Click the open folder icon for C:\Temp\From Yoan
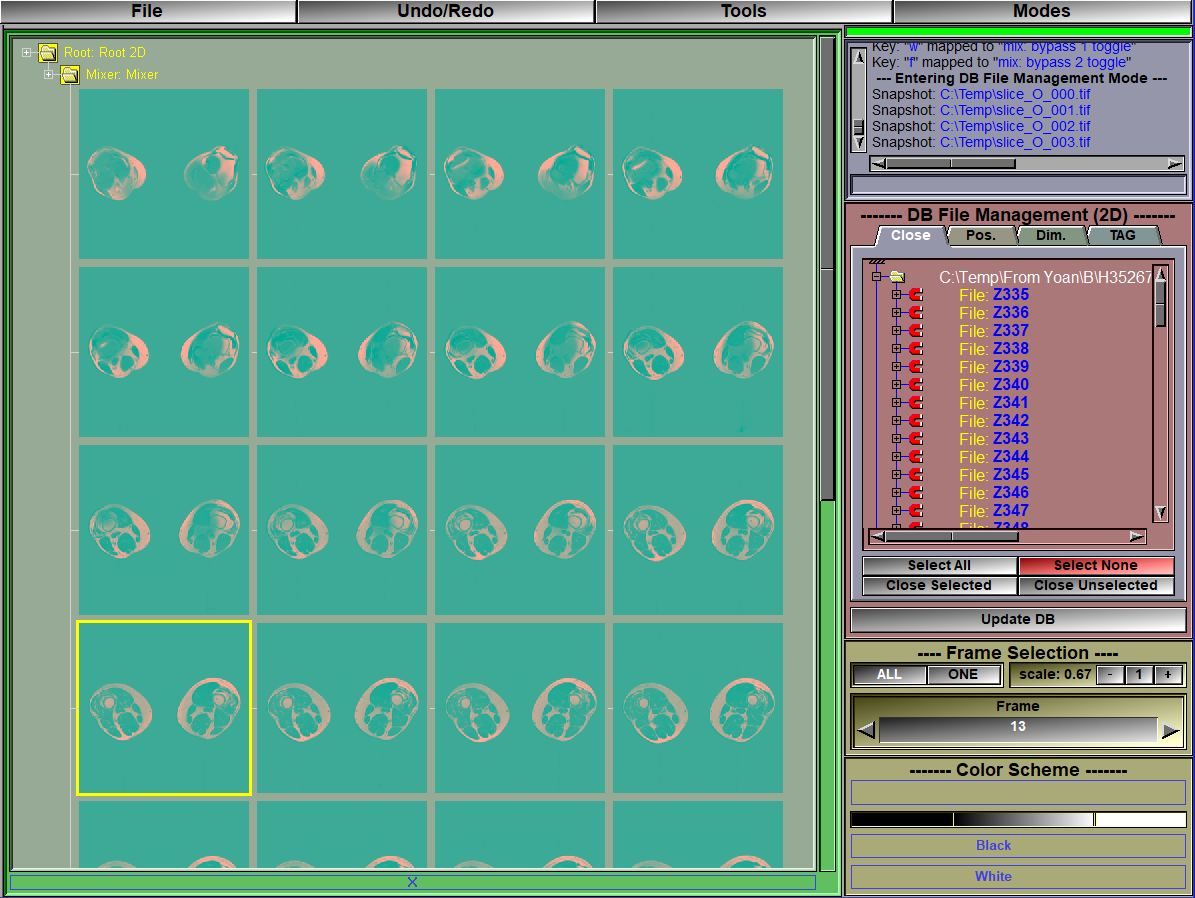The height and width of the screenshot is (898, 1195). (x=897, y=277)
